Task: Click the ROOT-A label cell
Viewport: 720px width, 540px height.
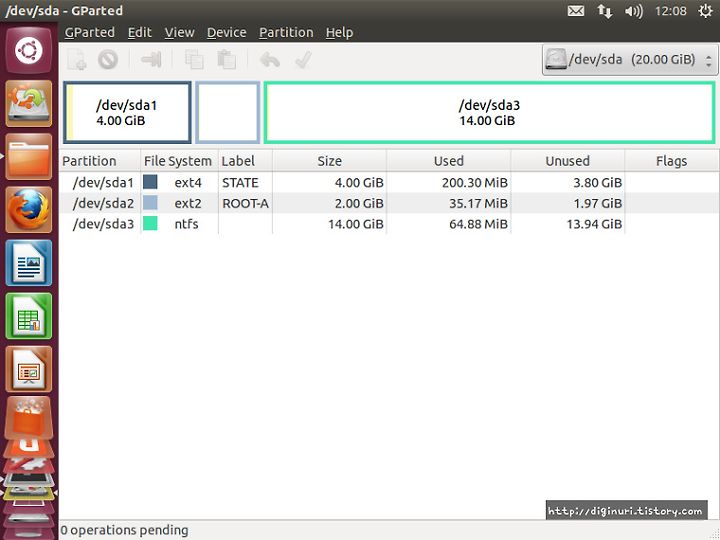Action: pos(245,203)
